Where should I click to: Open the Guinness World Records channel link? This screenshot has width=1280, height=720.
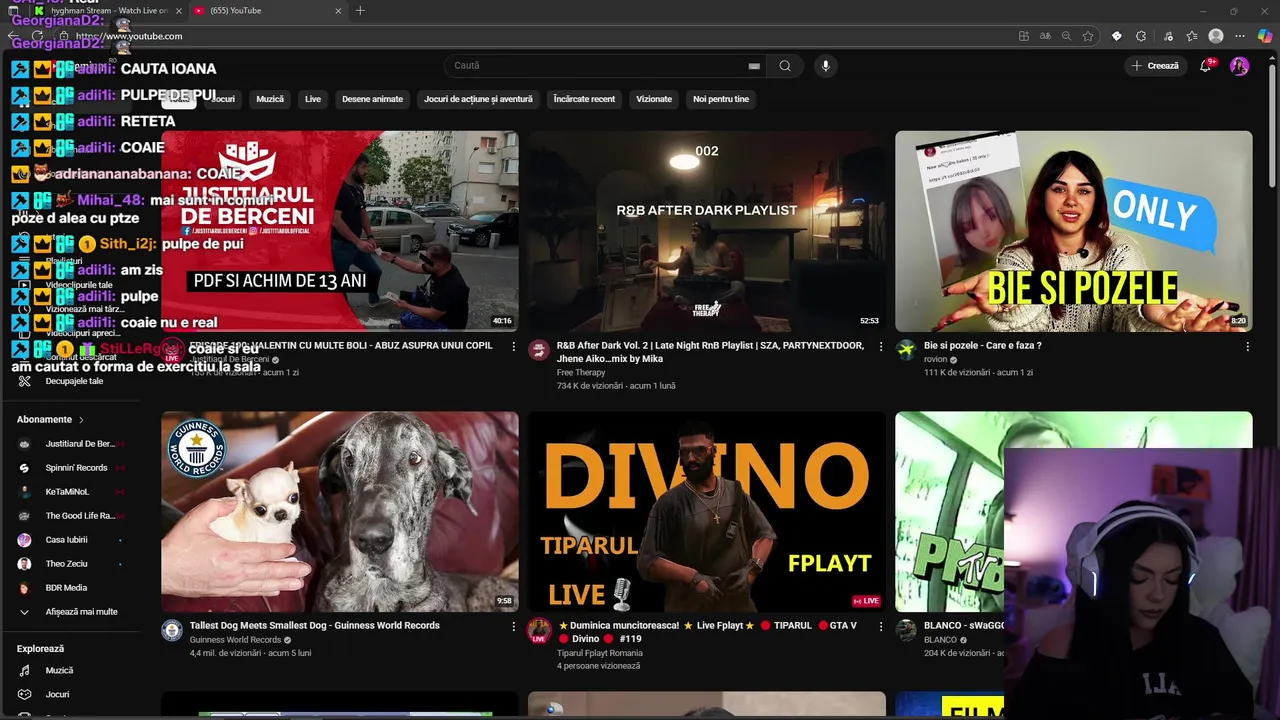click(235, 640)
